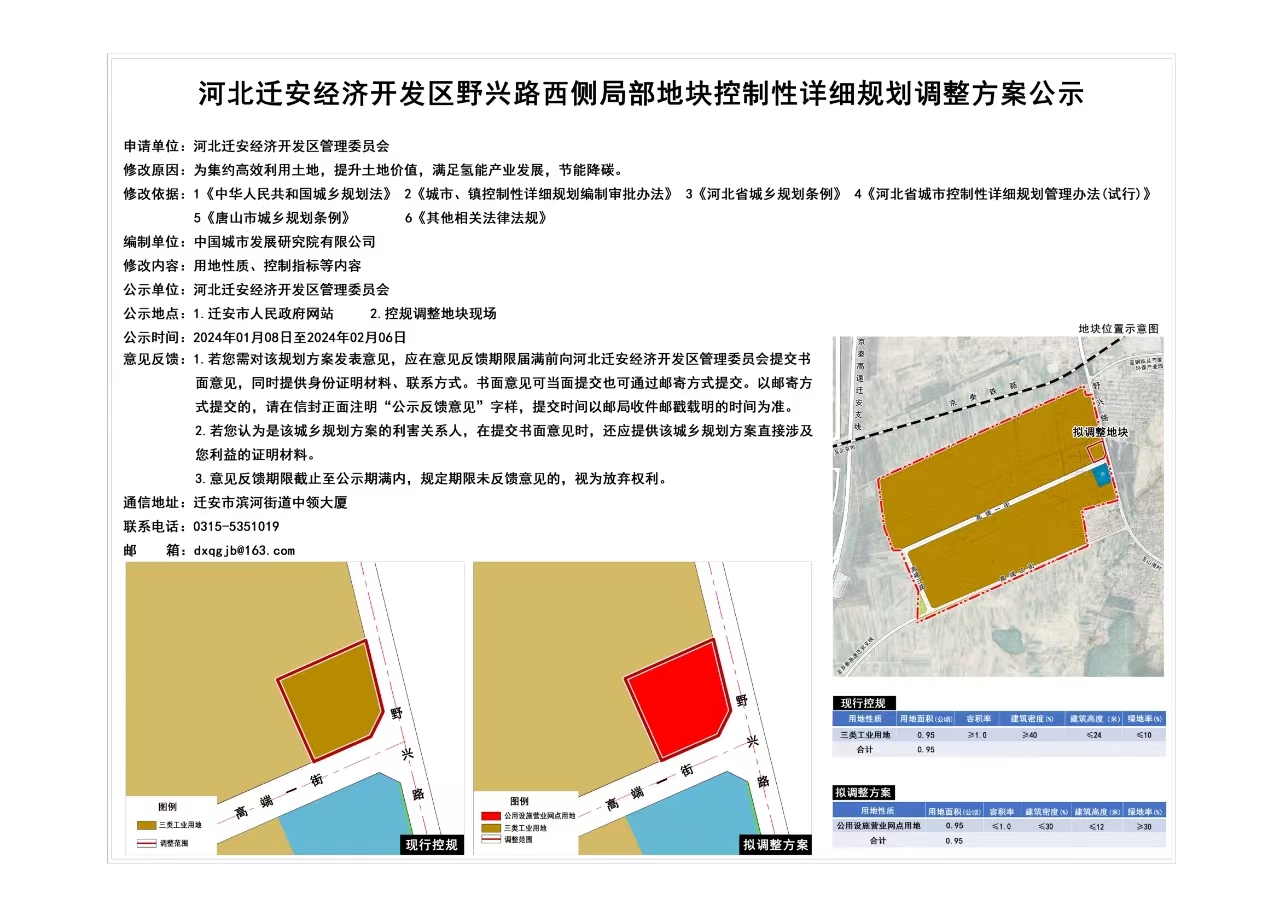Click the ≤1.0 容积率 cell

(1001, 826)
